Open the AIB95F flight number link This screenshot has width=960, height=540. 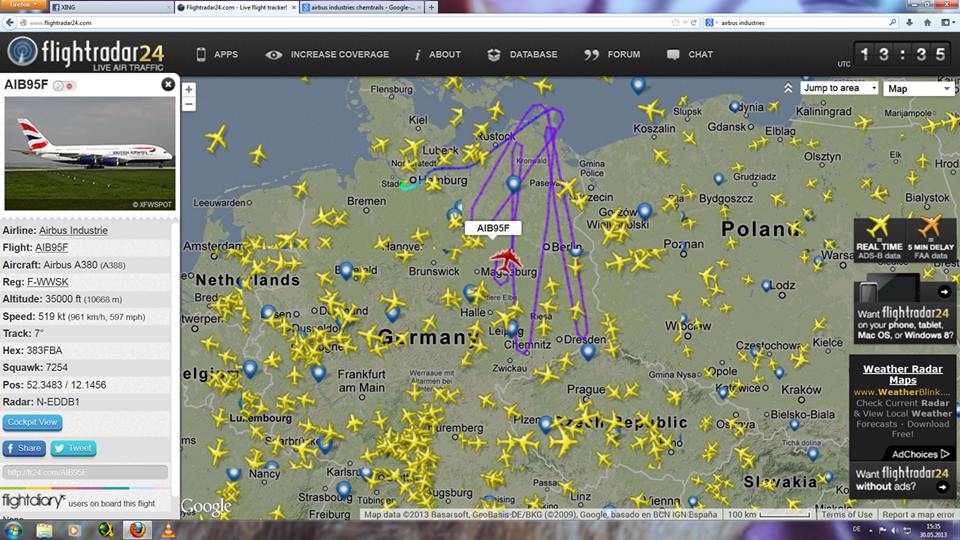coord(51,247)
